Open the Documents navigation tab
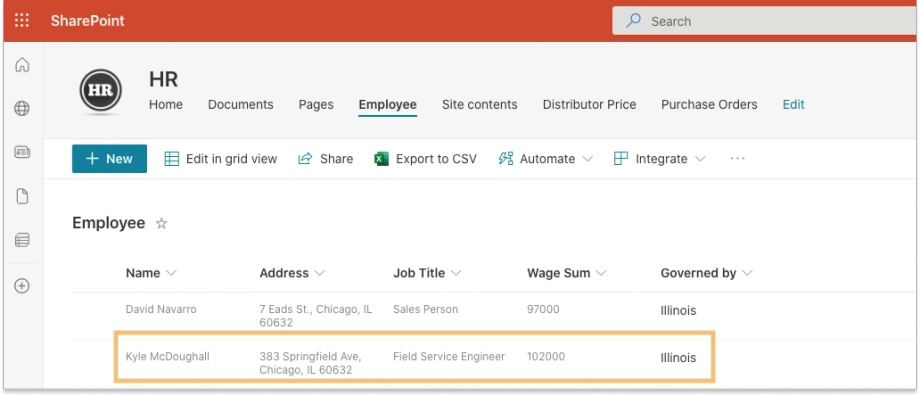 click(x=241, y=104)
